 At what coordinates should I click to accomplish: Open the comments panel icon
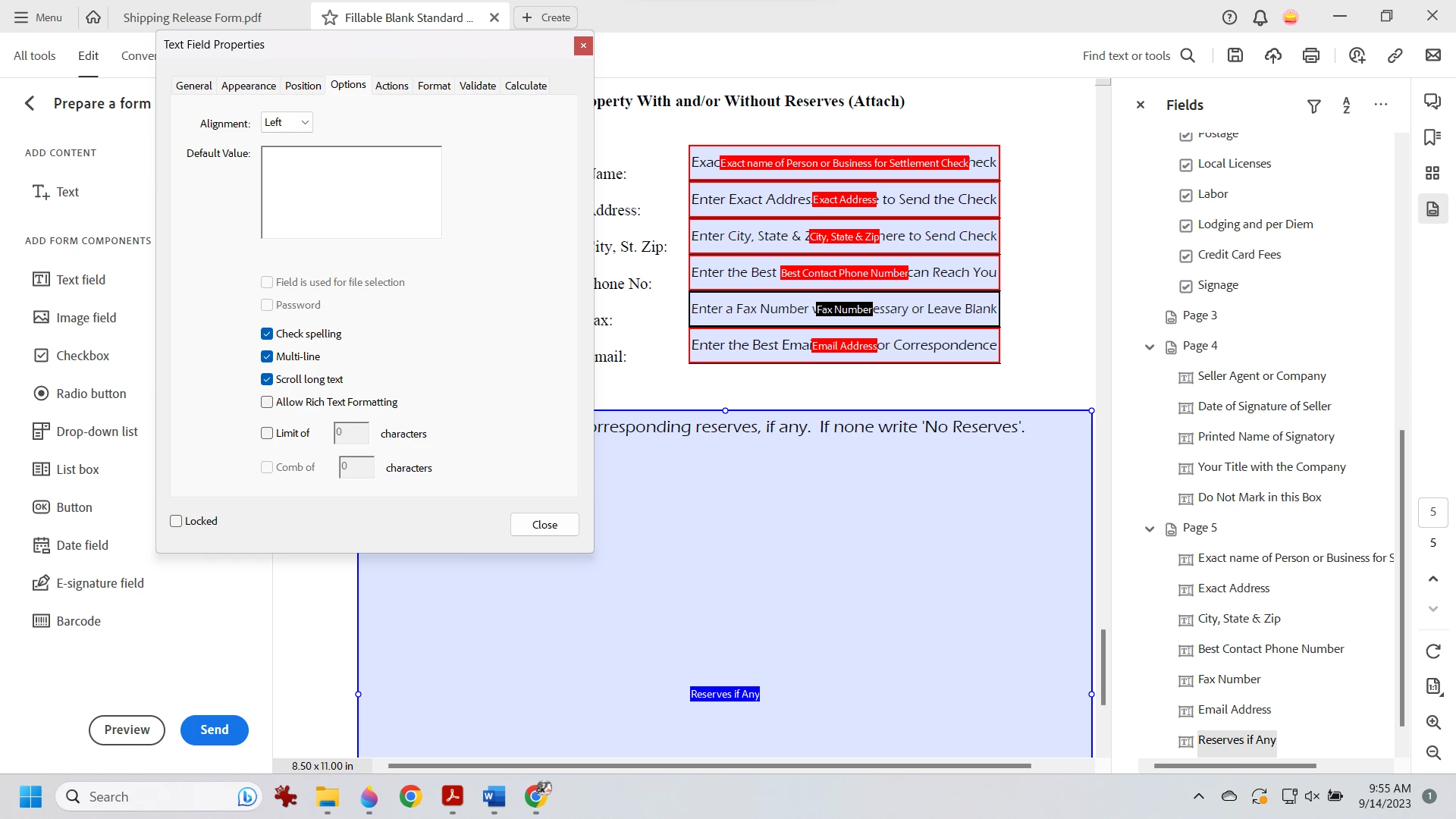coord(1432,101)
